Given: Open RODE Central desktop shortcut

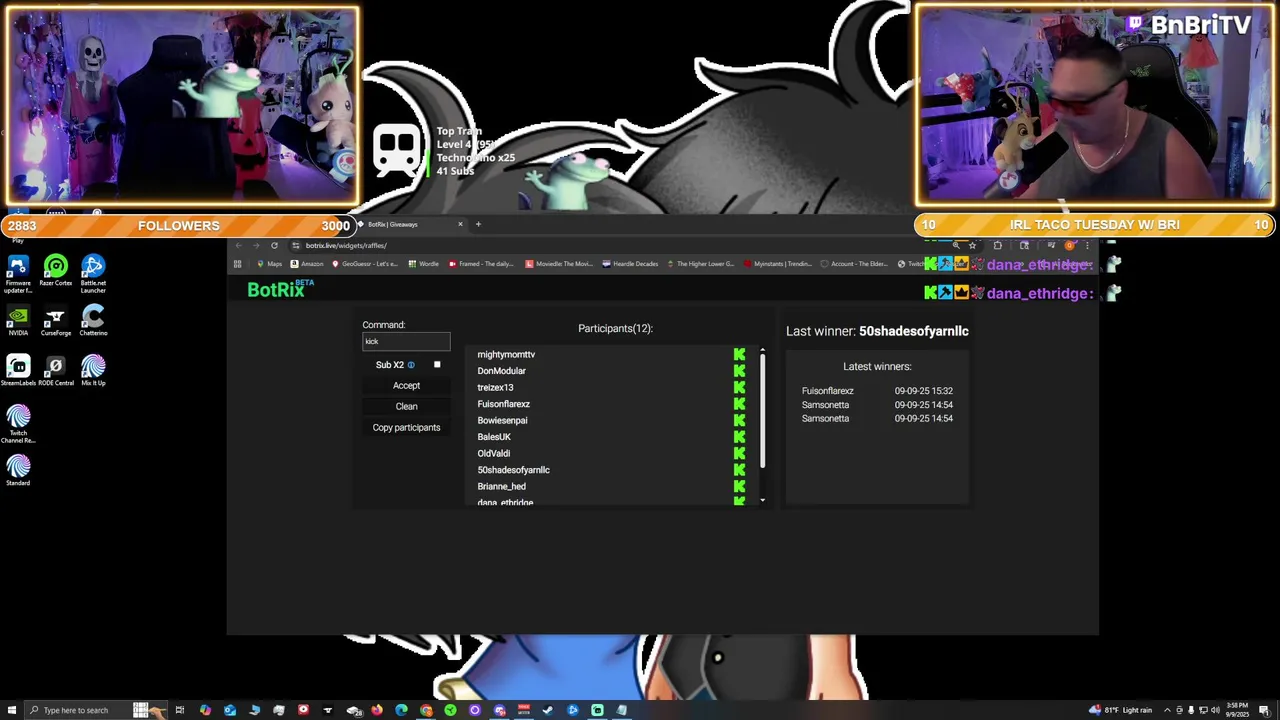Looking at the screenshot, I should (x=55, y=370).
